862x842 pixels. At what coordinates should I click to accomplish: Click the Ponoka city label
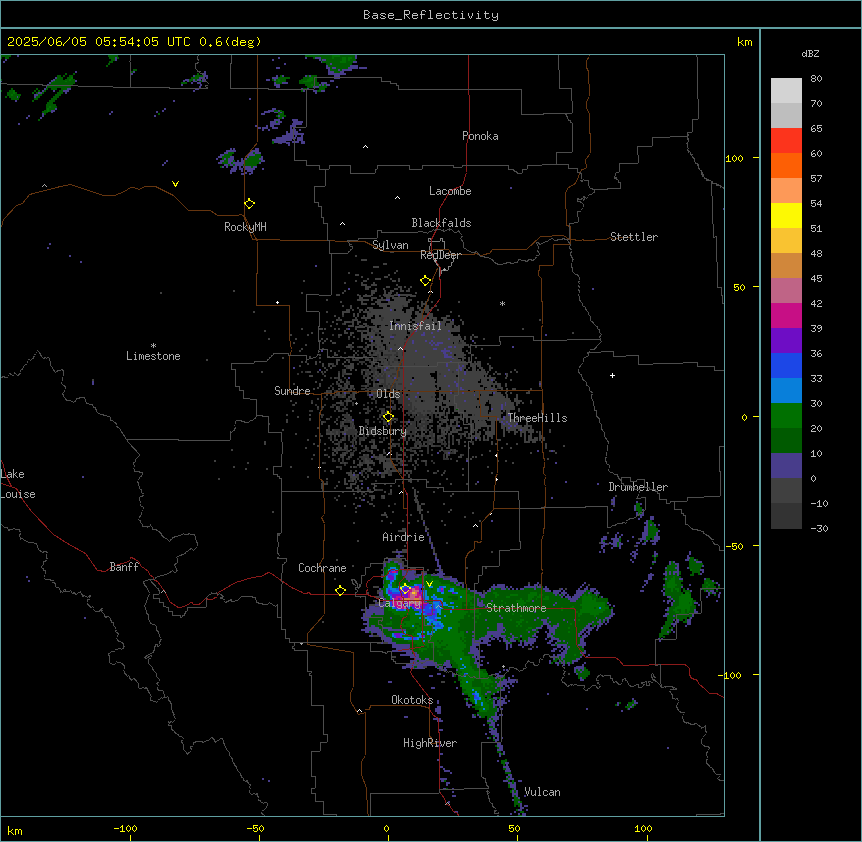(480, 136)
